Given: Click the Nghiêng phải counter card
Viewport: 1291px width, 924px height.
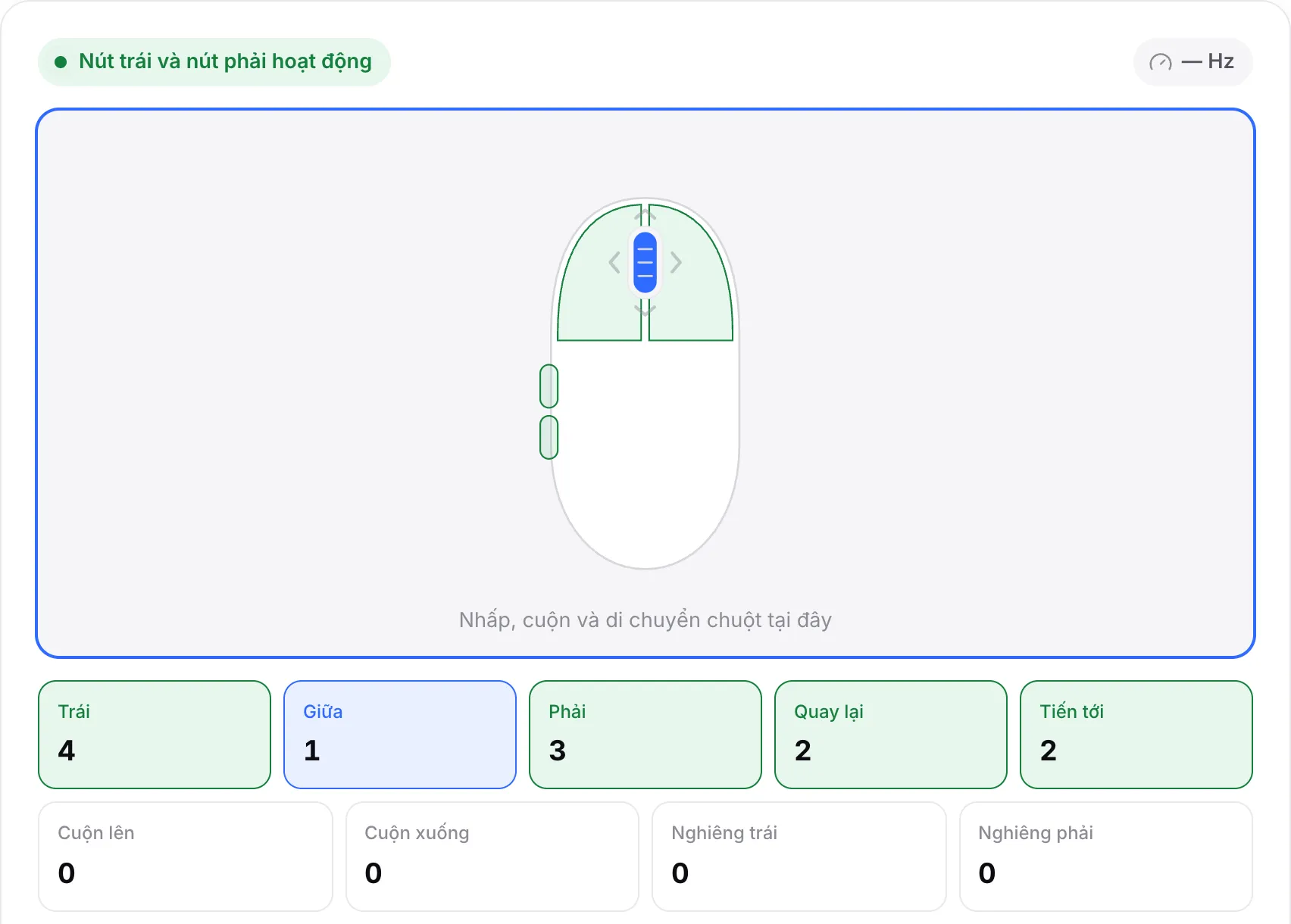Looking at the screenshot, I should coord(1106,857).
